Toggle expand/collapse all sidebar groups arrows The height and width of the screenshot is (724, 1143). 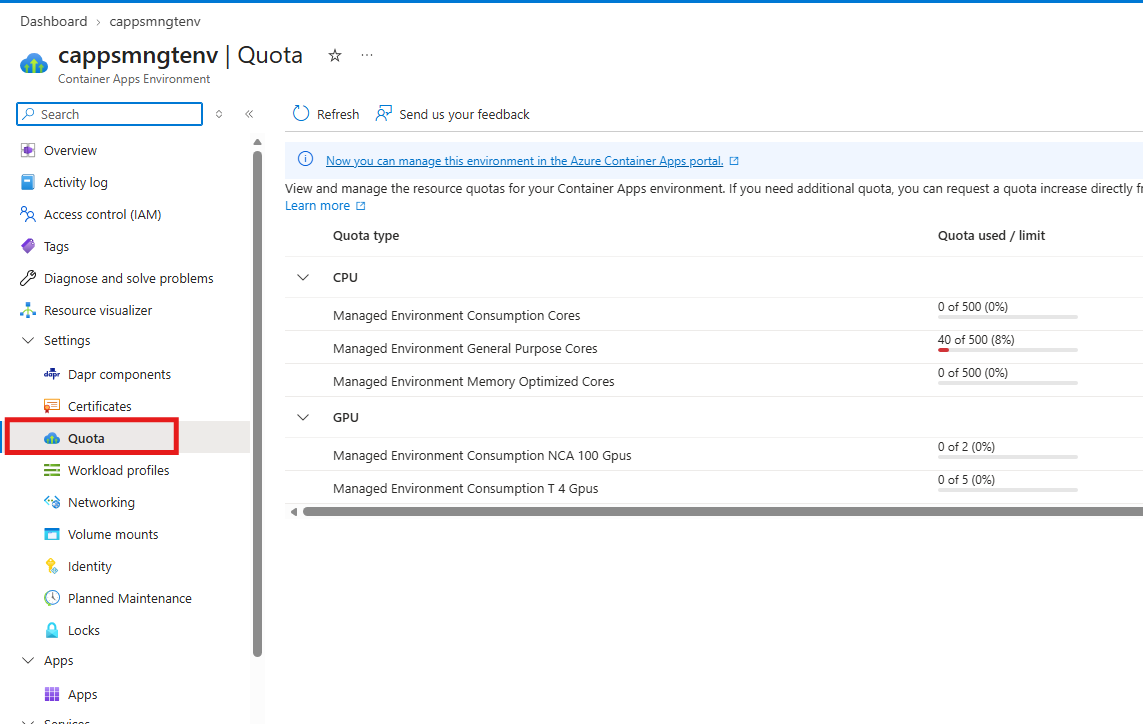click(x=219, y=114)
